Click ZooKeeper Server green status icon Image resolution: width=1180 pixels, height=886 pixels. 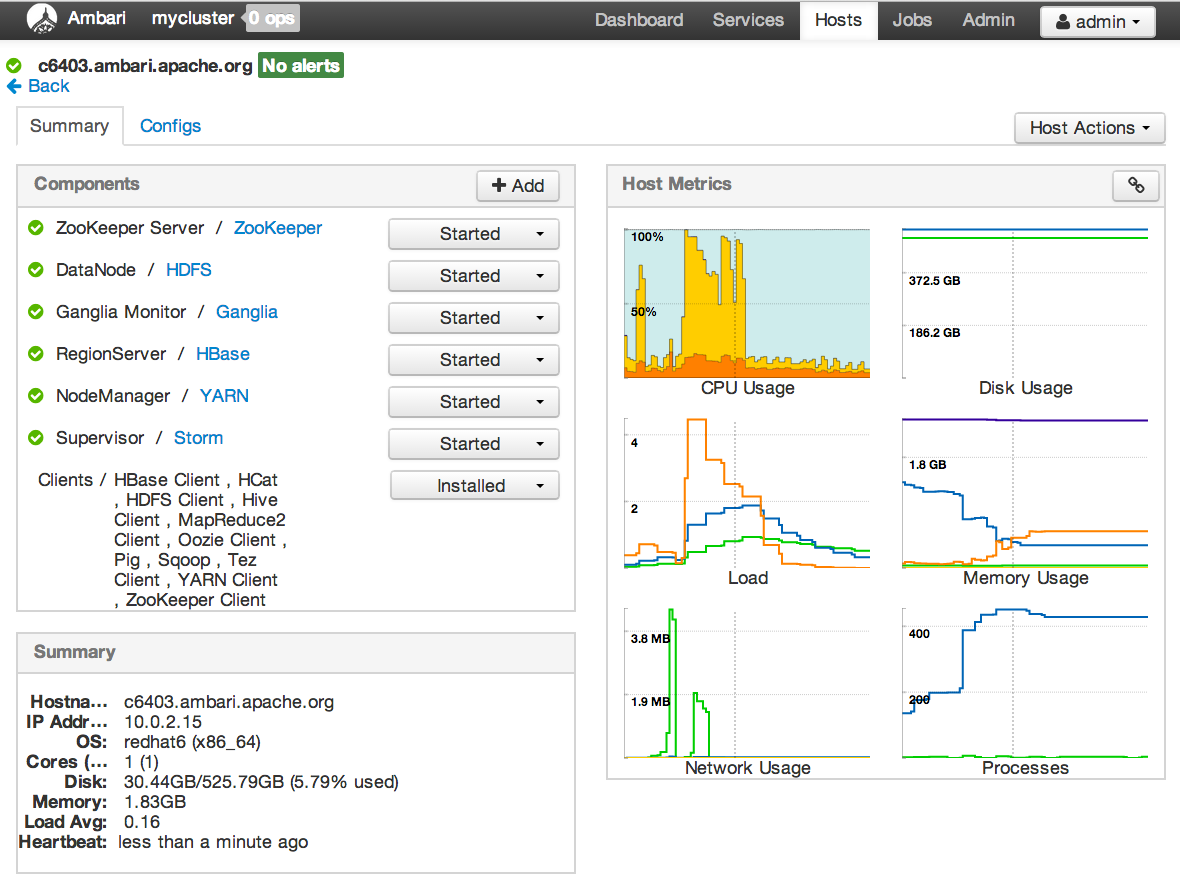pyautogui.click(x=35, y=227)
